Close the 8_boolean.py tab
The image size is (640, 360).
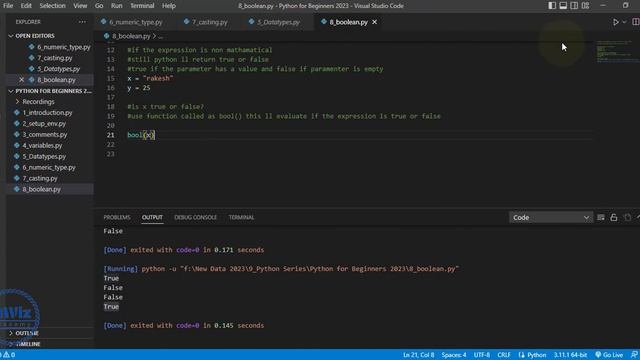point(374,22)
